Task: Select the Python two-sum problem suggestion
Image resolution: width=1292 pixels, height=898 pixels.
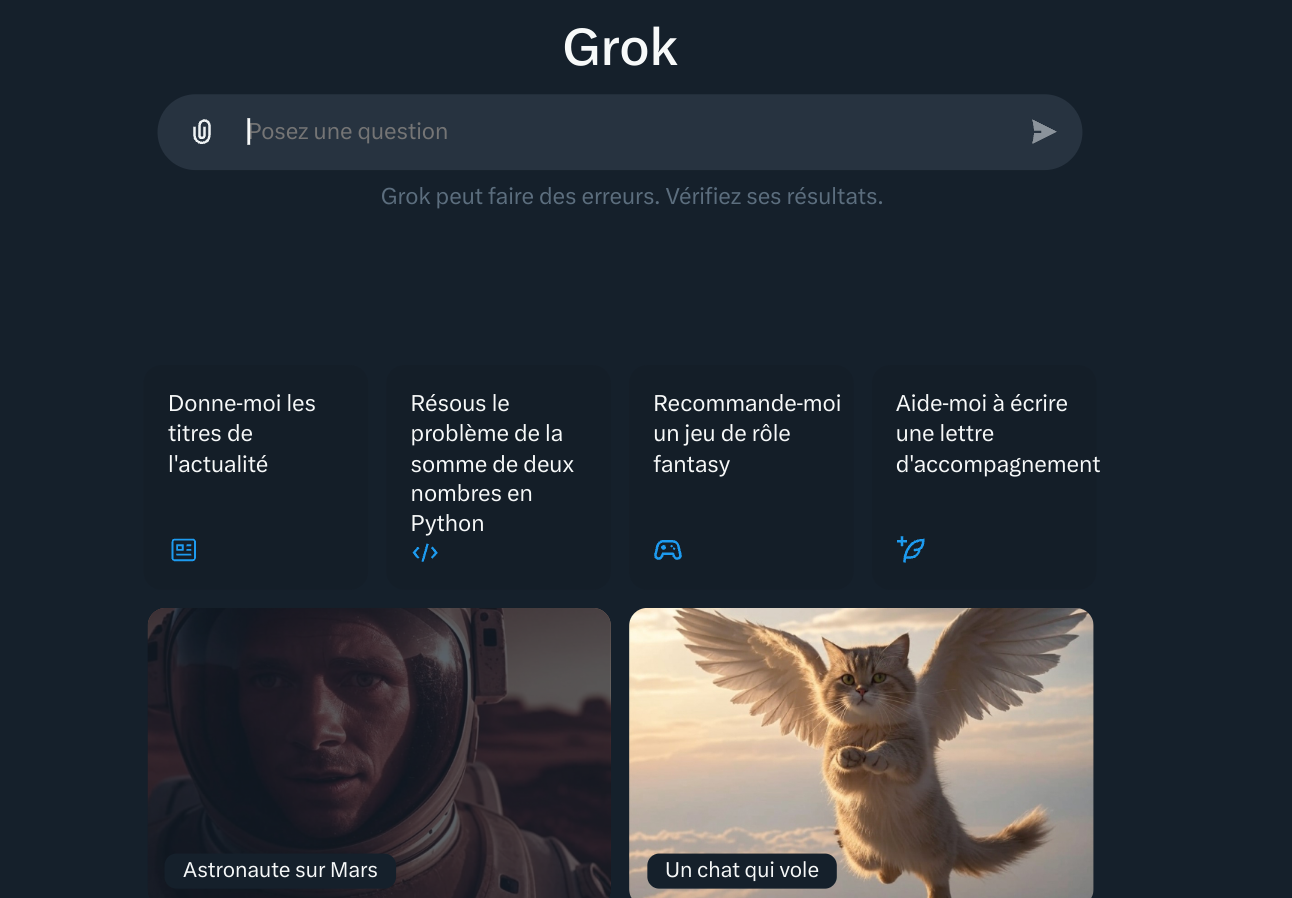Action: click(x=498, y=476)
